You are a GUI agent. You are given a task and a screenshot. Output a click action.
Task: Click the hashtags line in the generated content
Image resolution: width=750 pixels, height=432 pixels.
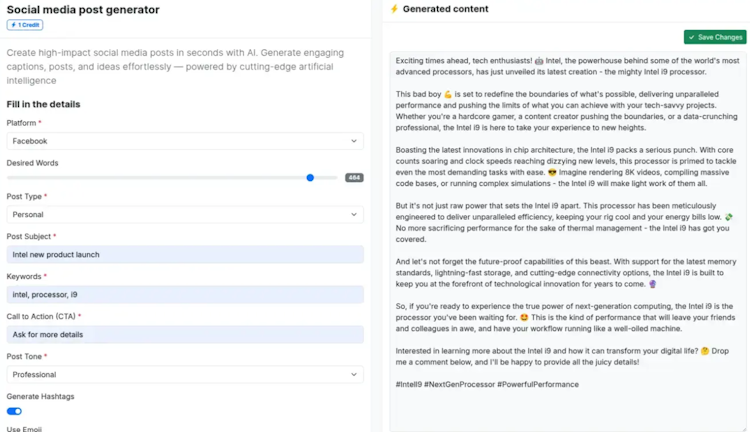486,385
